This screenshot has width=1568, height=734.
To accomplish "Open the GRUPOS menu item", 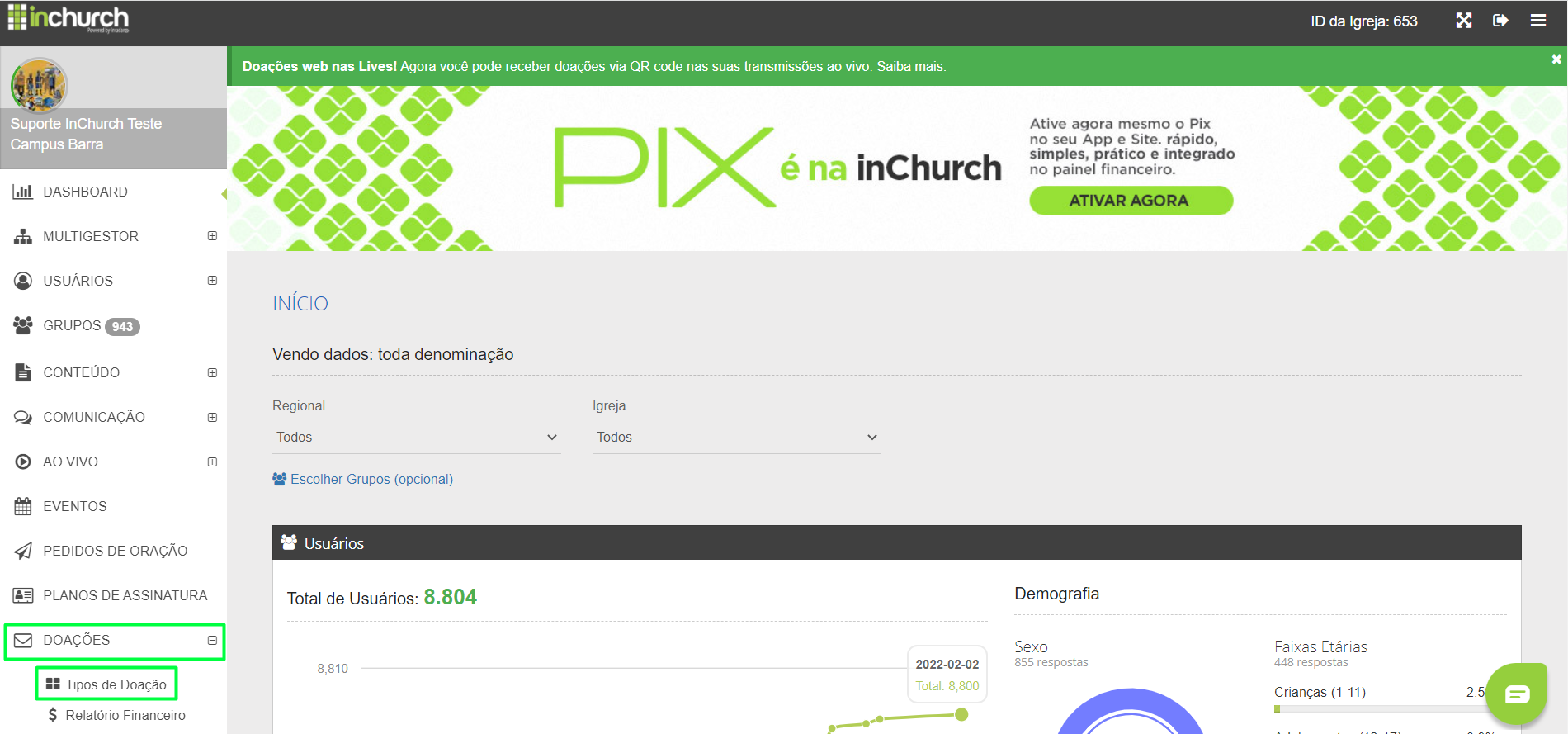I will [x=114, y=325].
